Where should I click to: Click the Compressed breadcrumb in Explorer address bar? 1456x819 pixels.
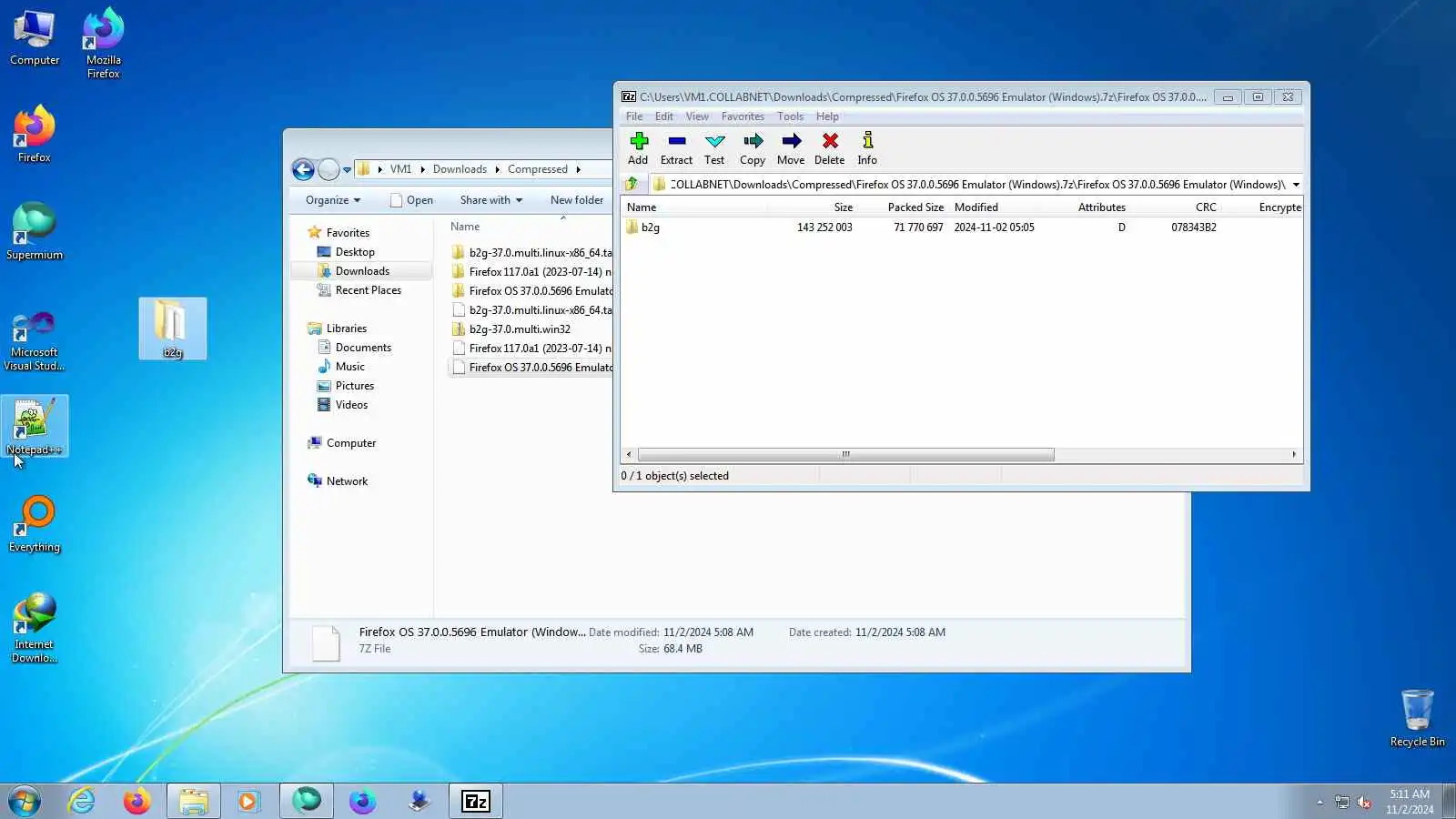tap(538, 169)
